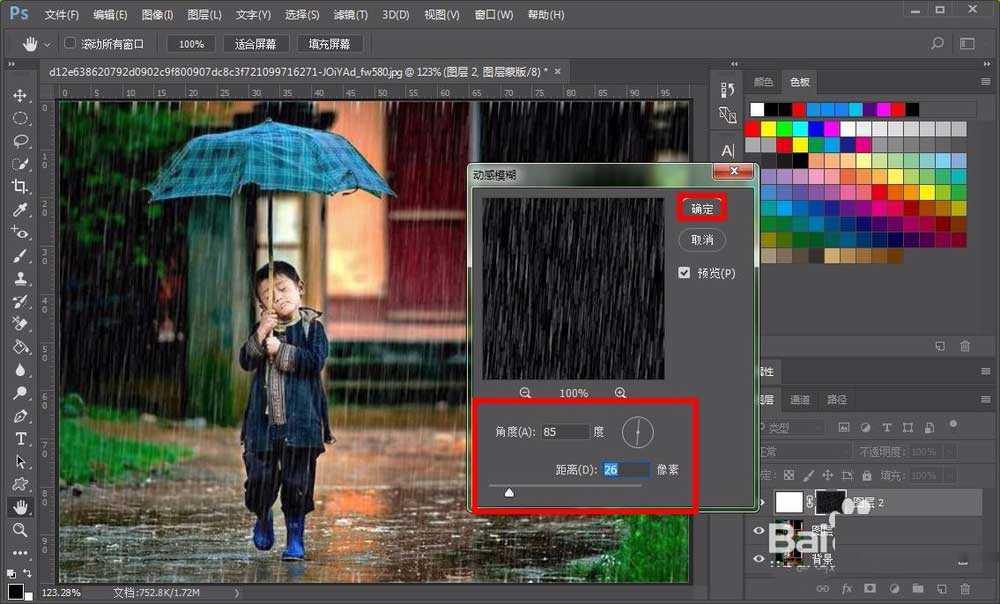Open the 滤镜 menu
1000x604 pixels.
[x=348, y=14]
